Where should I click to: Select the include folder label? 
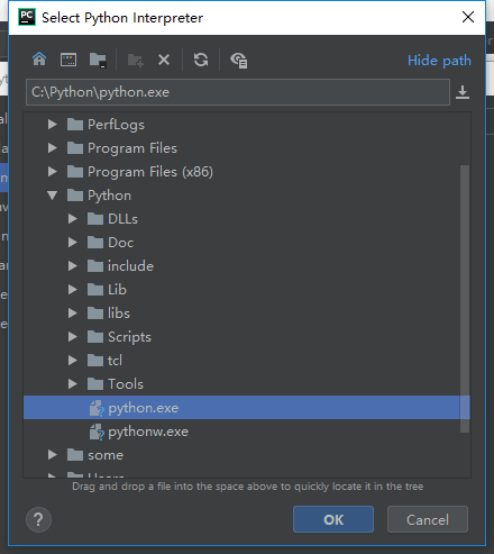130,266
